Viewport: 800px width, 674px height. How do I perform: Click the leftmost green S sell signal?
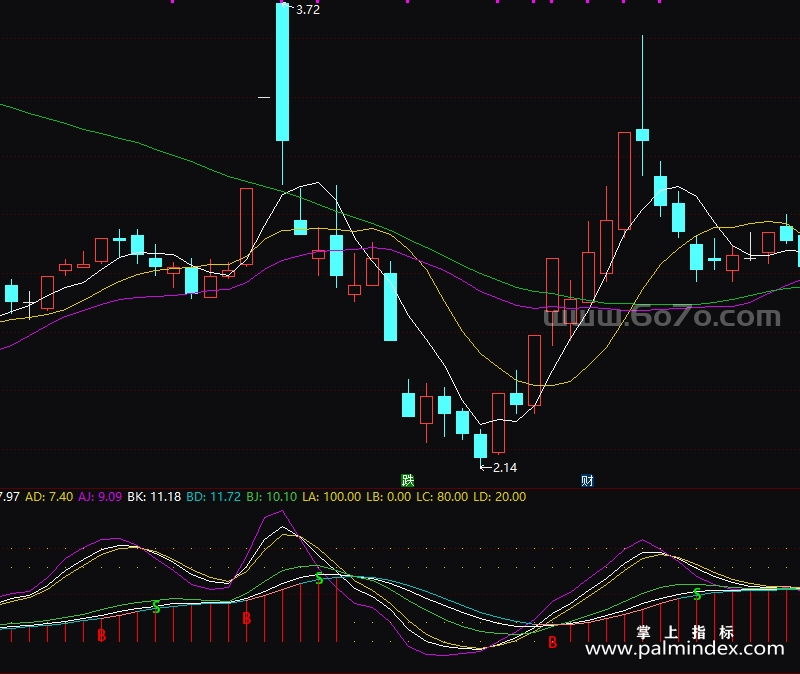pyautogui.click(x=156, y=607)
